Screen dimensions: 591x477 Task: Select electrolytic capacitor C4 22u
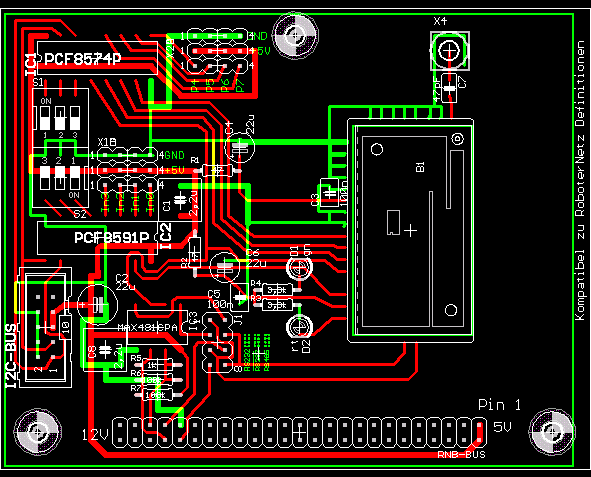(239, 147)
